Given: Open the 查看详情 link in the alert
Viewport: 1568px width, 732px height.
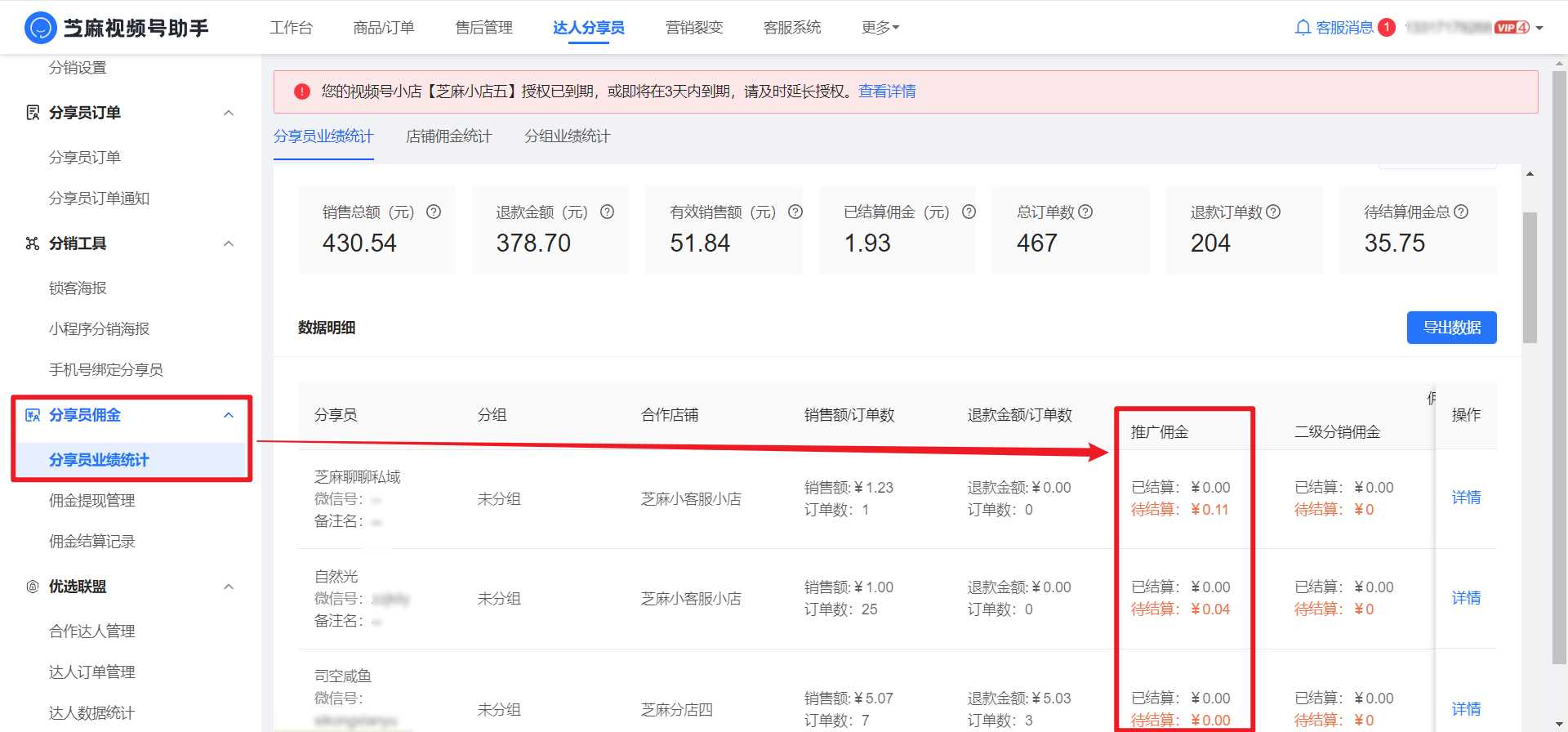Looking at the screenshot, I should tap(887, 91).
